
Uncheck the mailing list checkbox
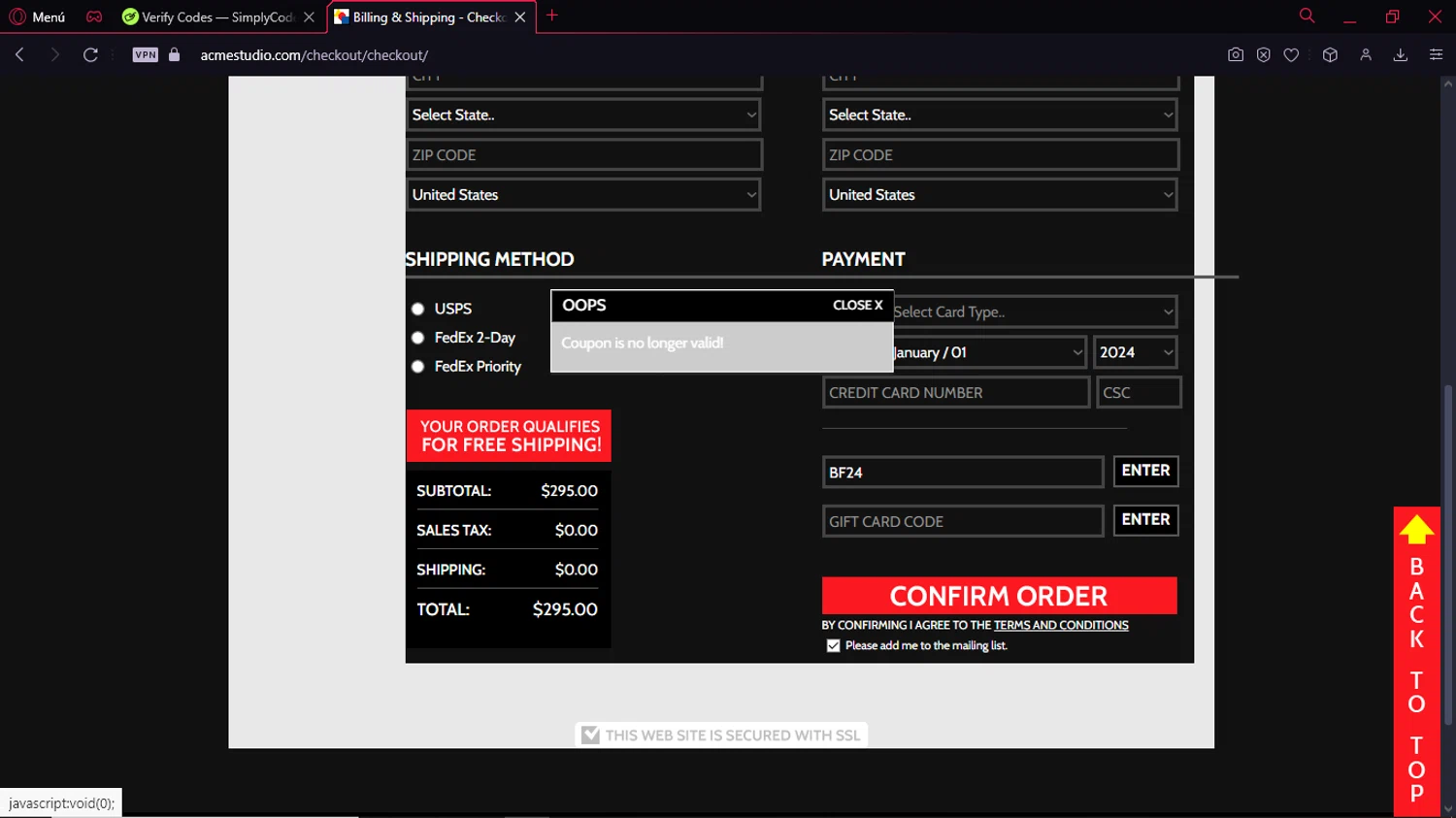pyautogui.click(x=833, y=645)
